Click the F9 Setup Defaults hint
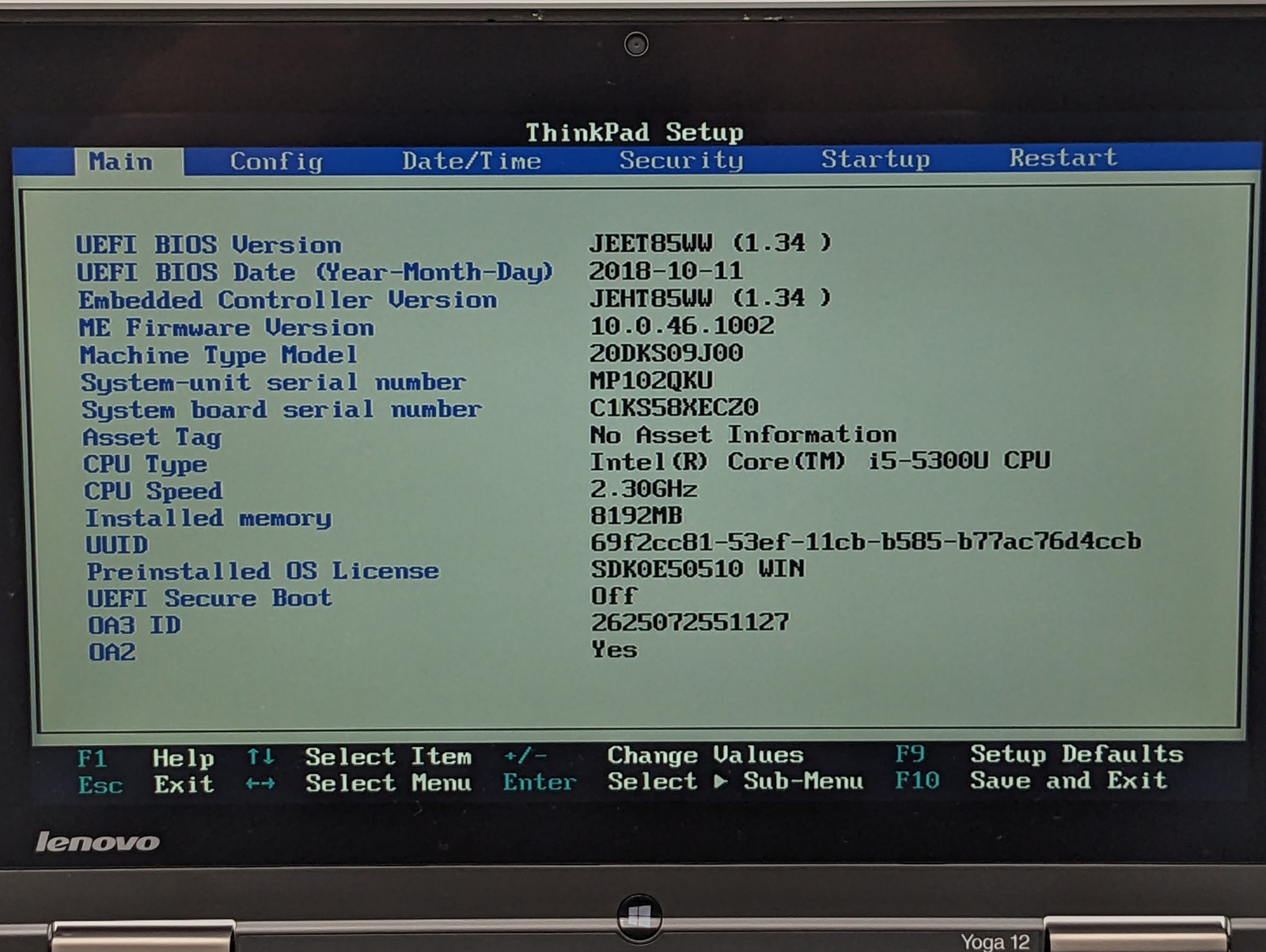Viewport: 1266px width, 952px height. (x=1040, y=754)
